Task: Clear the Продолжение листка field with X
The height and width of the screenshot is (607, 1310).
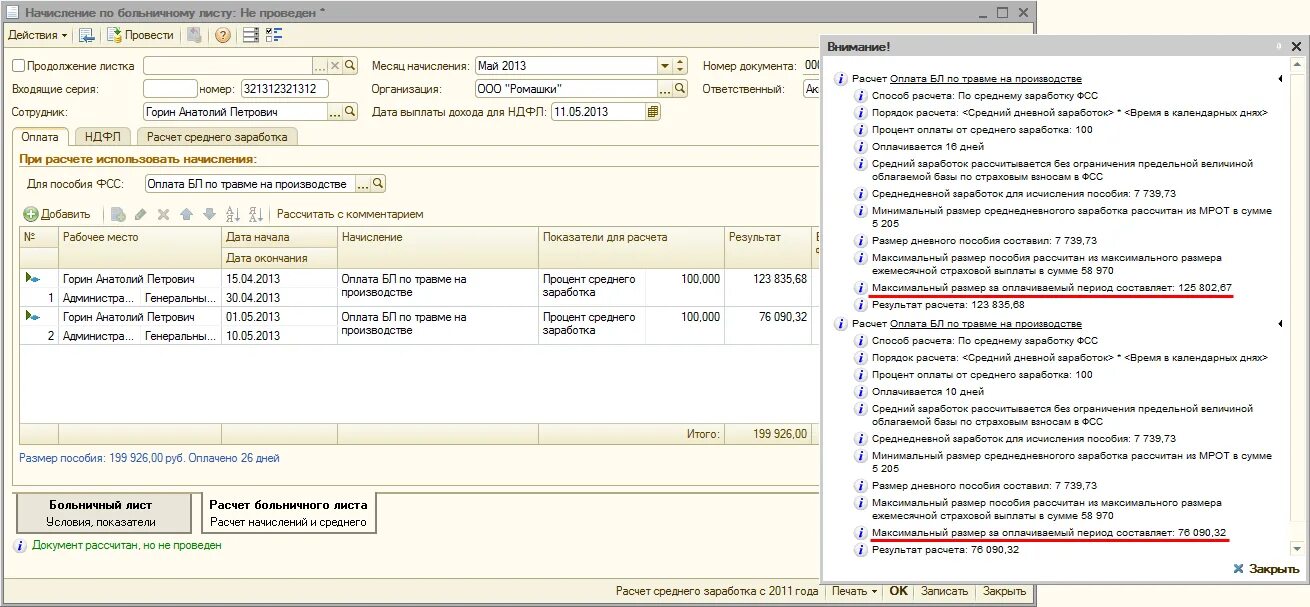Action: point(335,66)
